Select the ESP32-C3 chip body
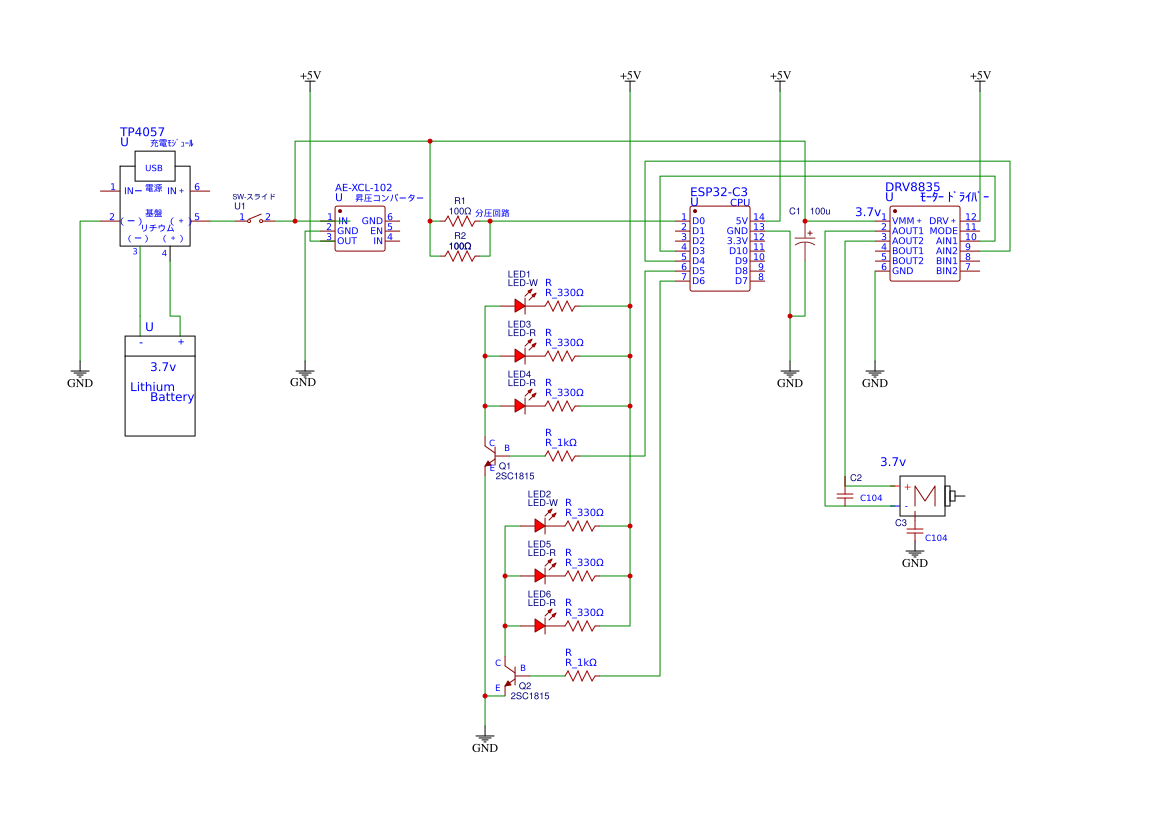The height and width of the screenshot is (827, 1169). [720, 249]
